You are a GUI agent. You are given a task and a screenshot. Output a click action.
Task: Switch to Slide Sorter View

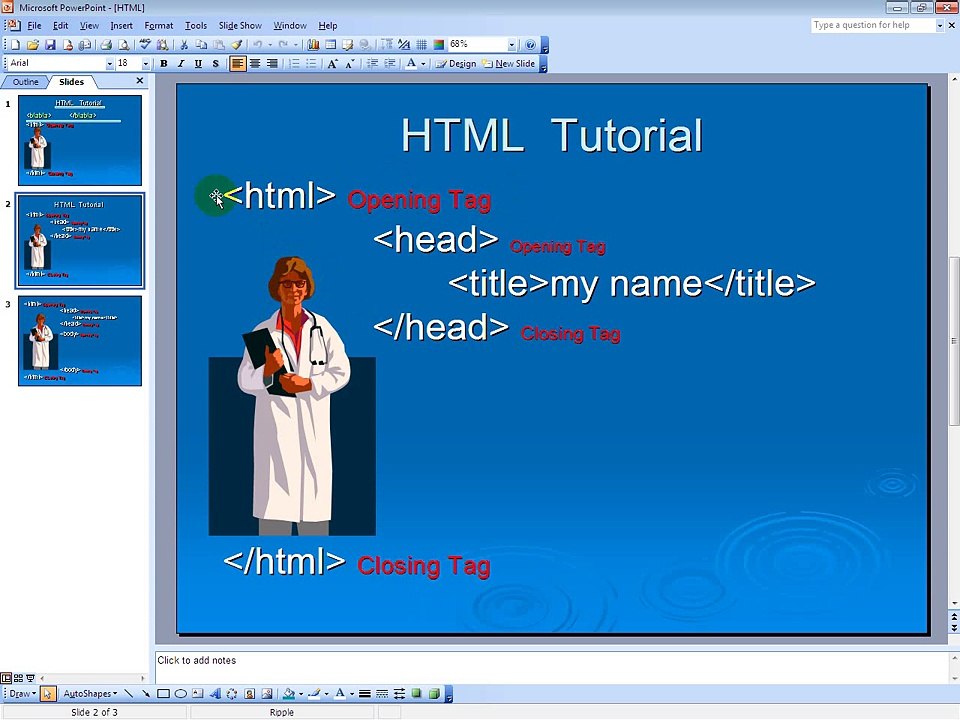18,678
